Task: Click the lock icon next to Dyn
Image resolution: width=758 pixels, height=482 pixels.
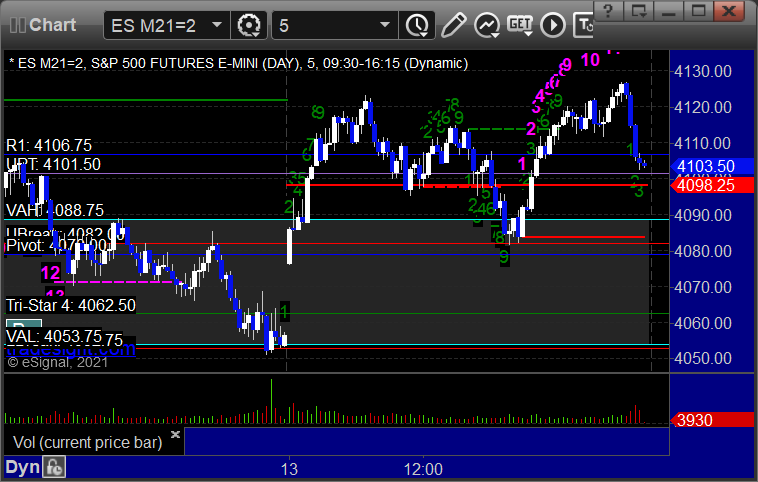Action: (54, 467)
